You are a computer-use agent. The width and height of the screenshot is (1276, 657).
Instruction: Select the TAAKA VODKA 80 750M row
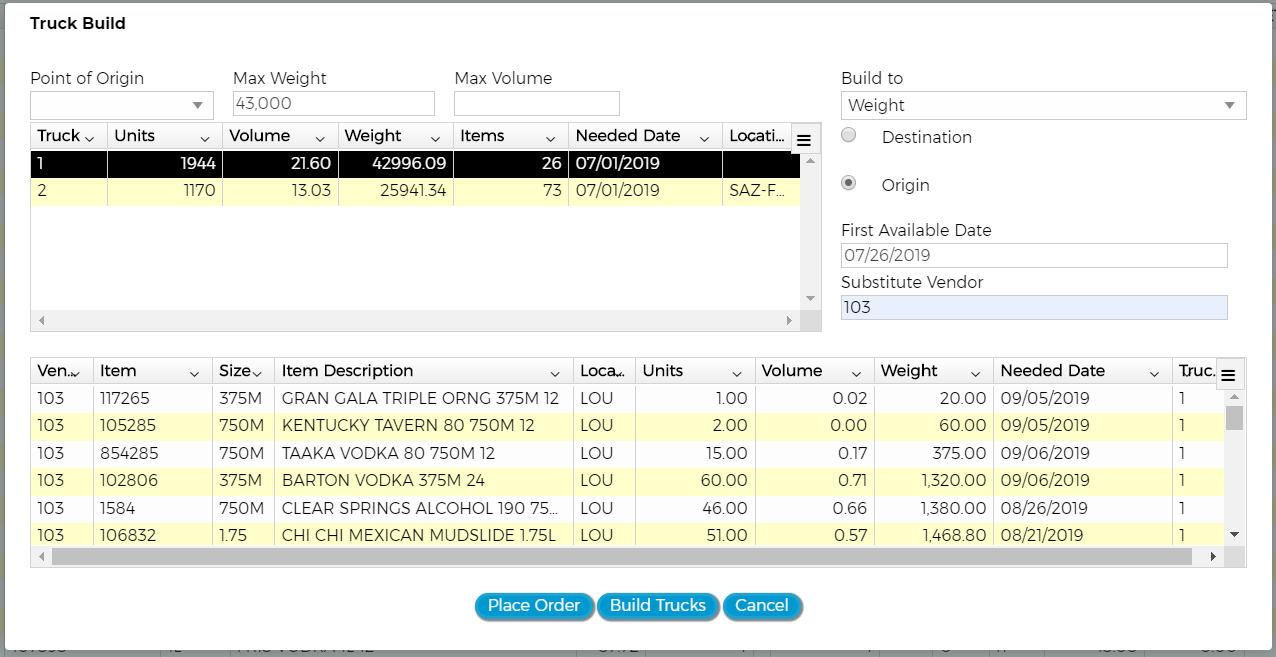click(400, 453)
